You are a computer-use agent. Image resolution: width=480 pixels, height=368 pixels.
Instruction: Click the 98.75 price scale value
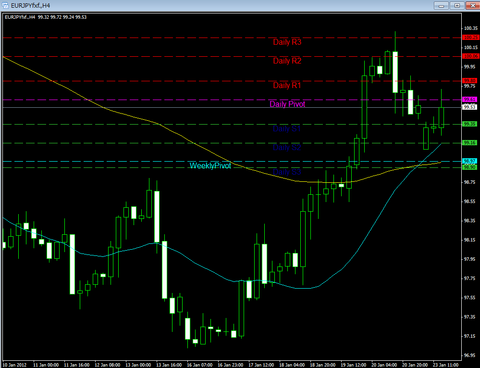tap(470, 182)
